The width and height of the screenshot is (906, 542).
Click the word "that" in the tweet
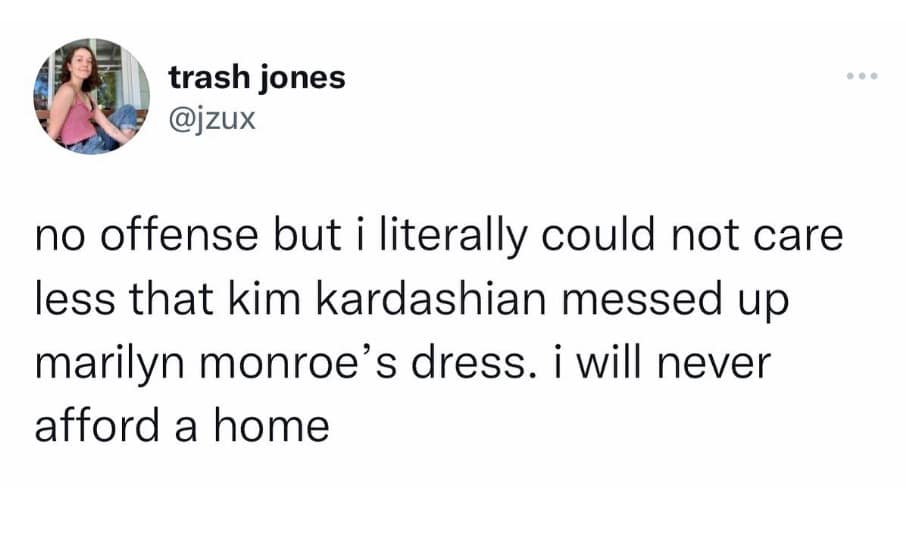[x=154, y=301]
